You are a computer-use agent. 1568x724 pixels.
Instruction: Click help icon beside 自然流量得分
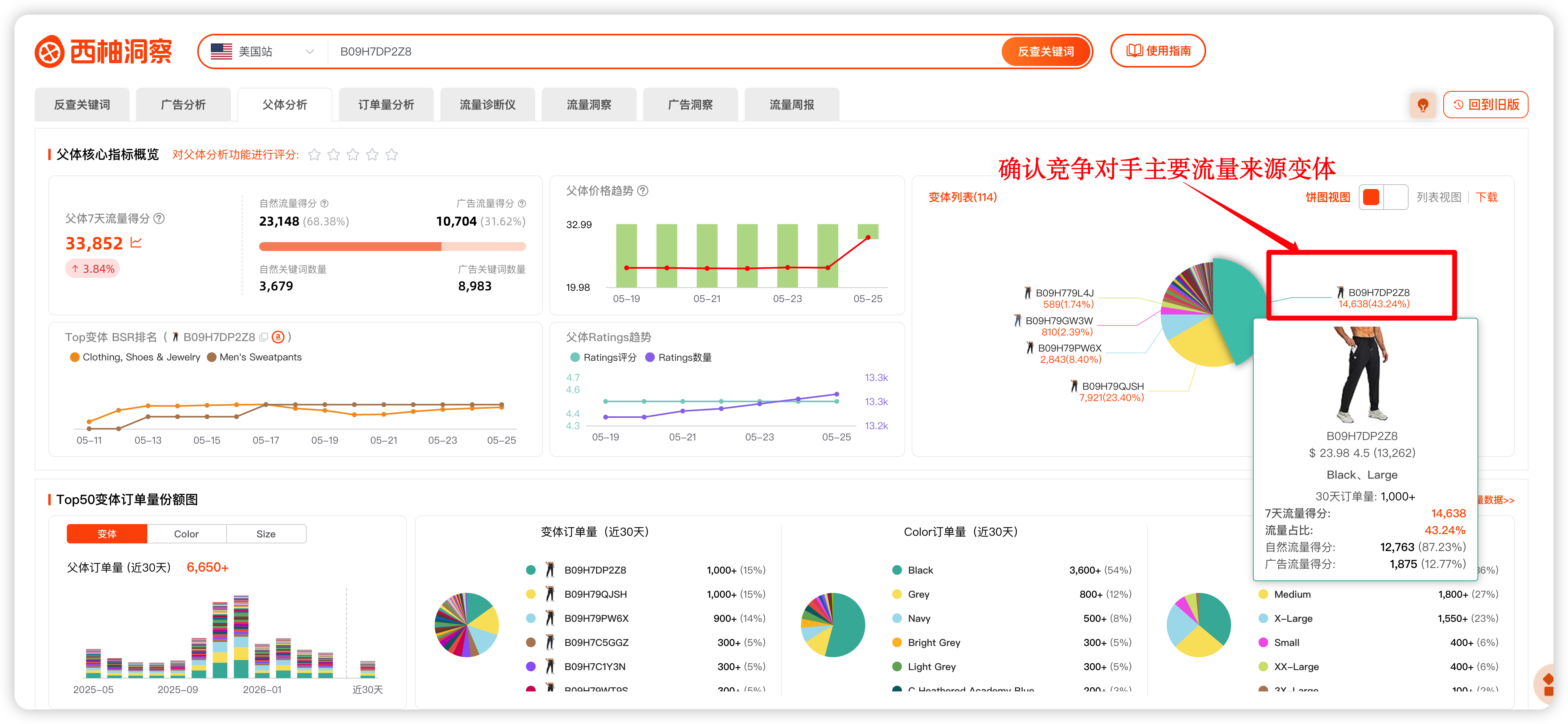324,203
